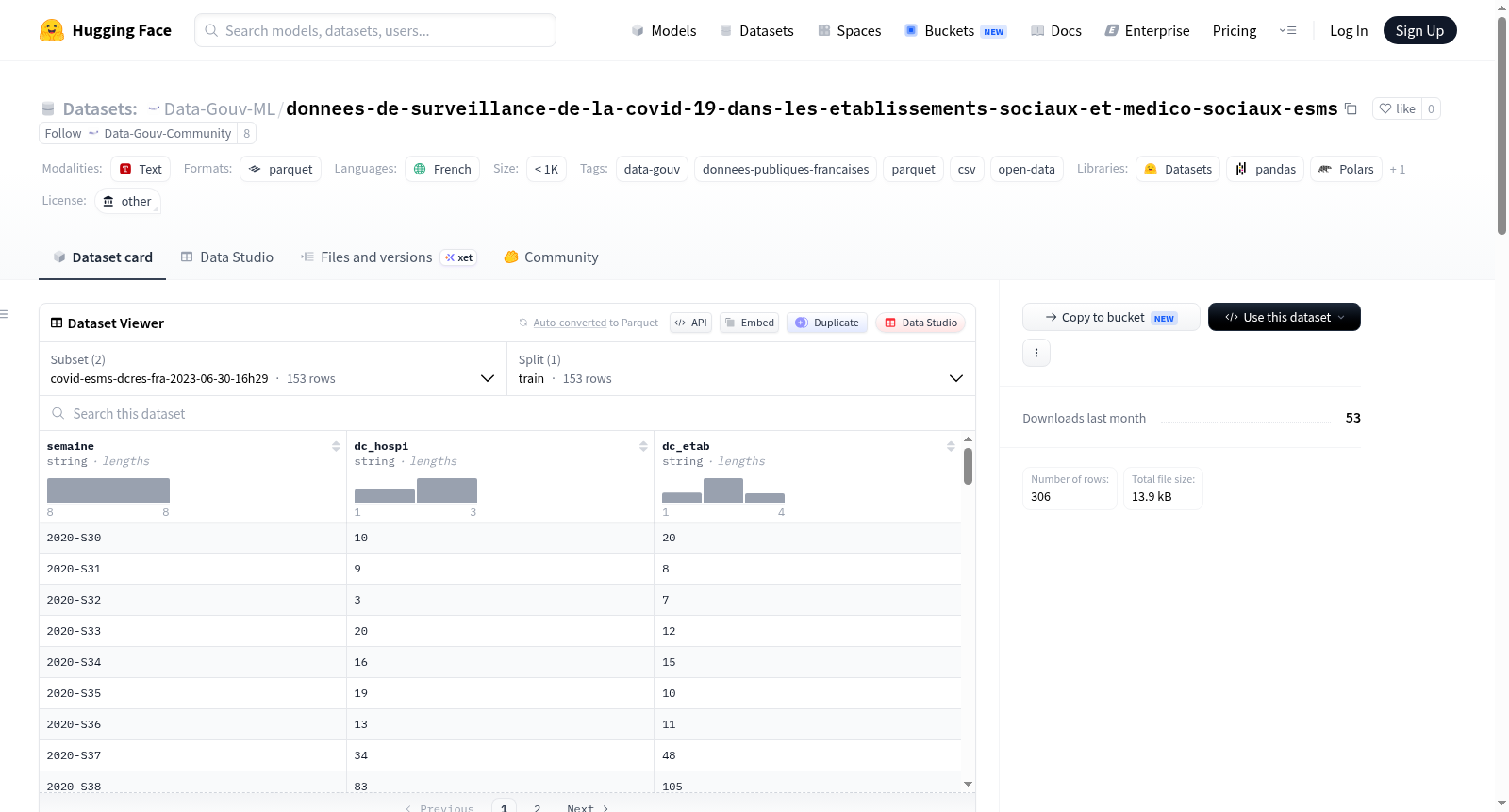Open Docs in top navigation
The height and width of the screenshot is (812, 1509).
1056,30
